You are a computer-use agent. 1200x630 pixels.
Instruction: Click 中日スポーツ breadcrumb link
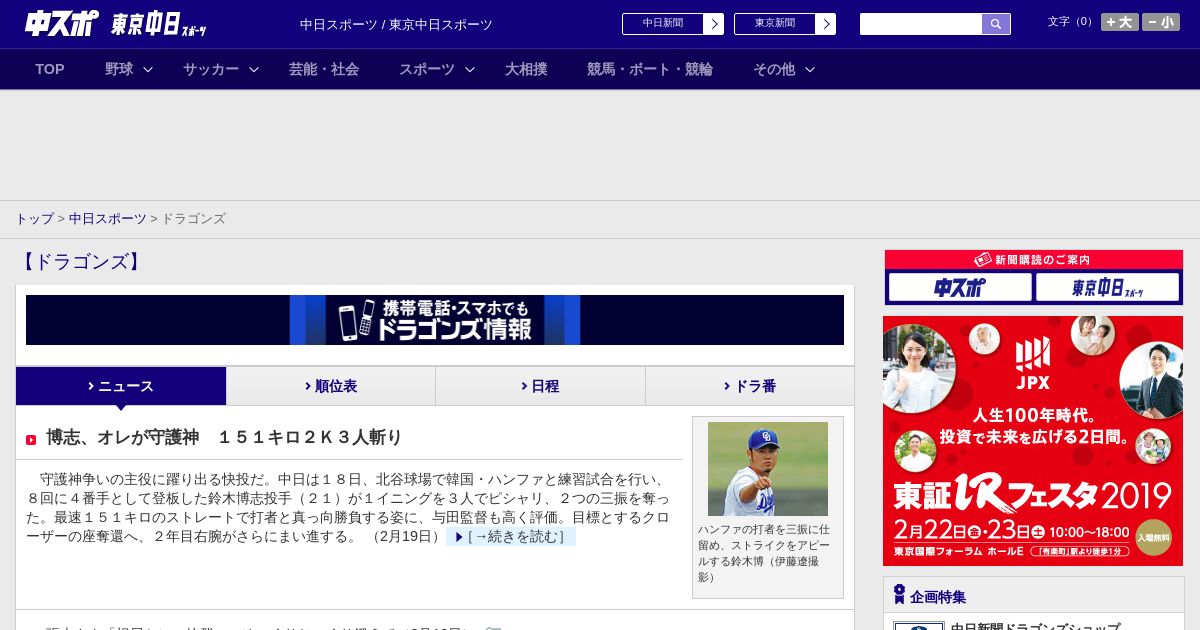point(108,218)
